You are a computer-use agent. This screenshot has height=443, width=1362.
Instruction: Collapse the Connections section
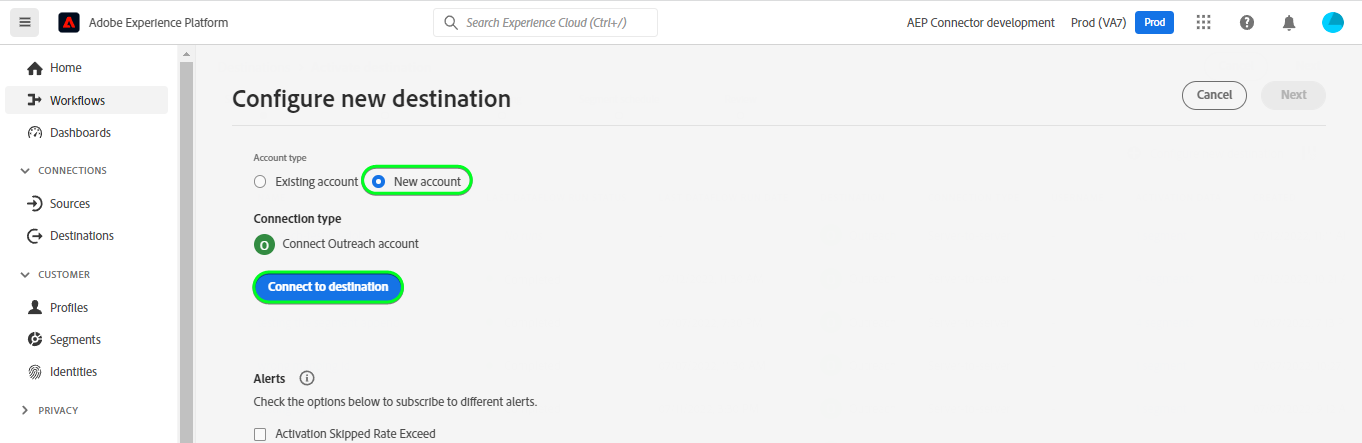(x=25, y=171)
